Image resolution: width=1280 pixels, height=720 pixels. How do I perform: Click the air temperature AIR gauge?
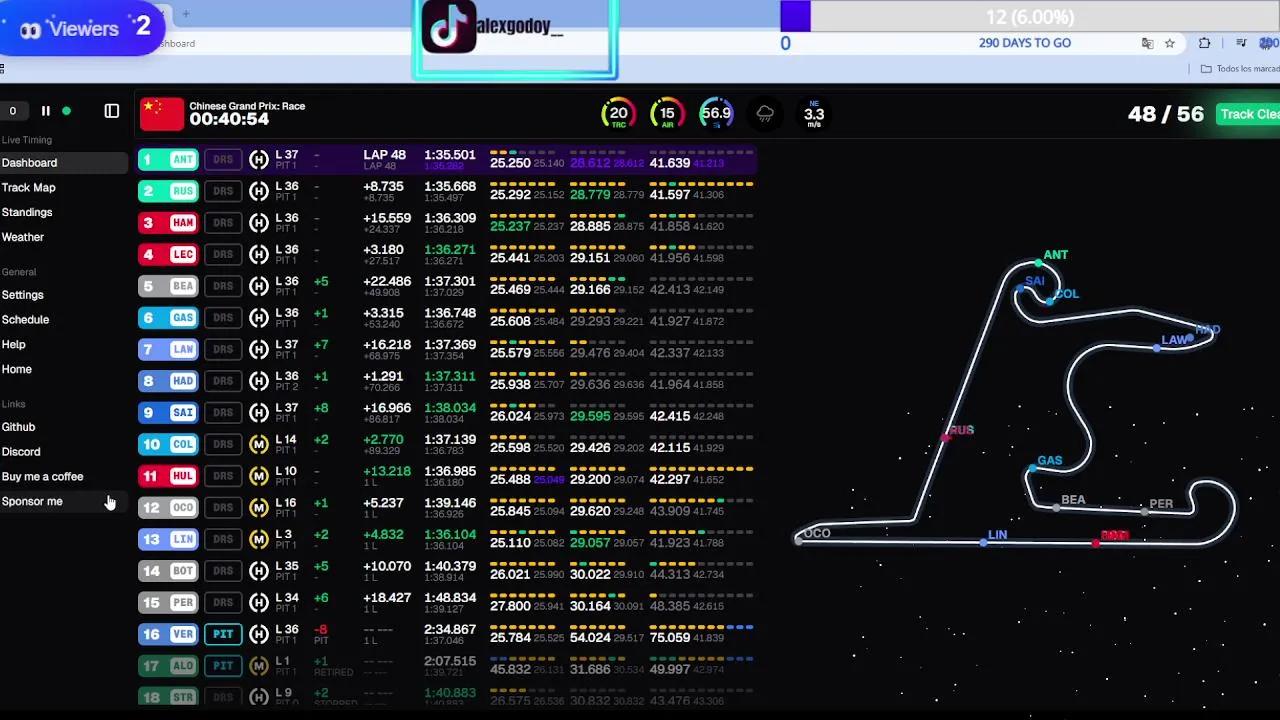coord(667,114)
